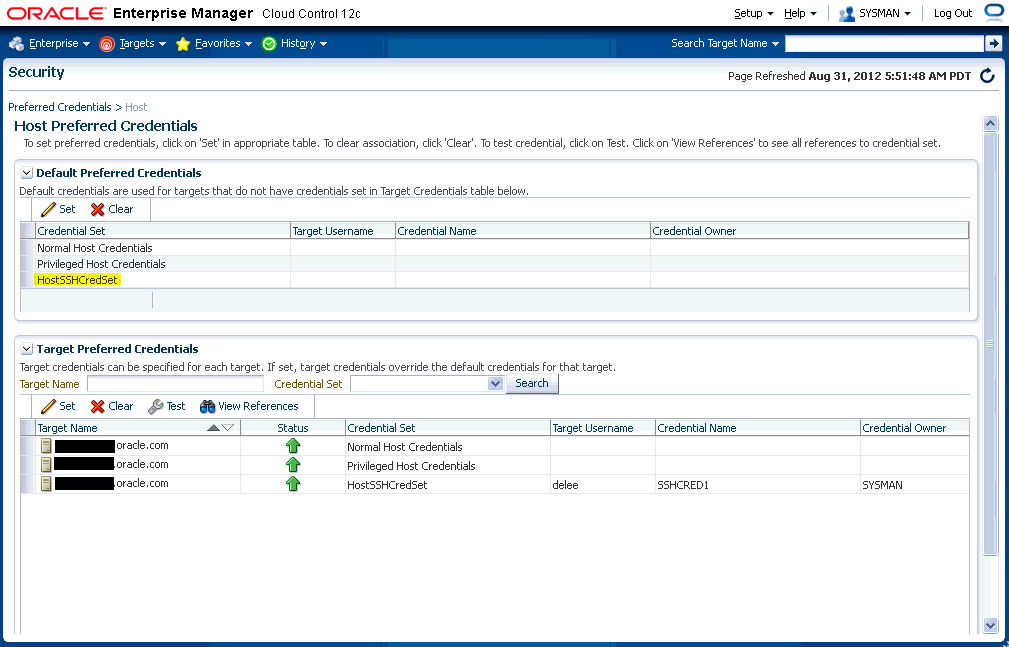Screen dimensions: 1009x647
Task: Collapse the Default Preferred Credentials section
Action: tap(26, 173)
